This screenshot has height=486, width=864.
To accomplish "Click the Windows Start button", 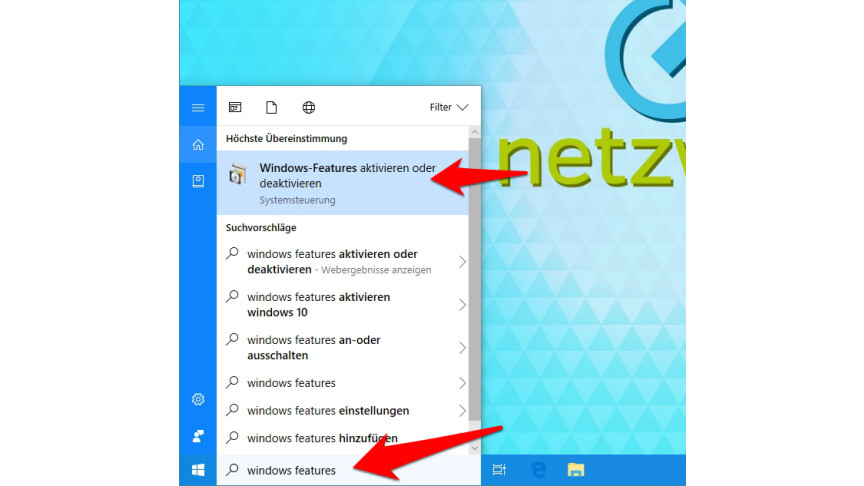I will [x=198, y=470].
